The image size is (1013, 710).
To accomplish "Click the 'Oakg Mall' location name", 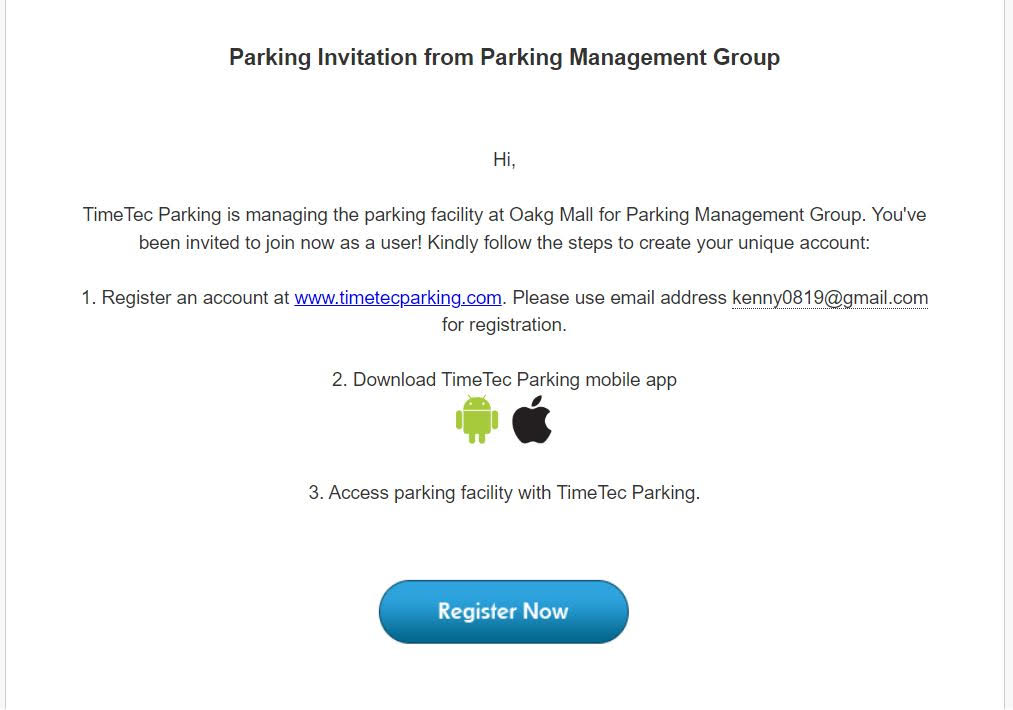I will [x=551, y=214].
